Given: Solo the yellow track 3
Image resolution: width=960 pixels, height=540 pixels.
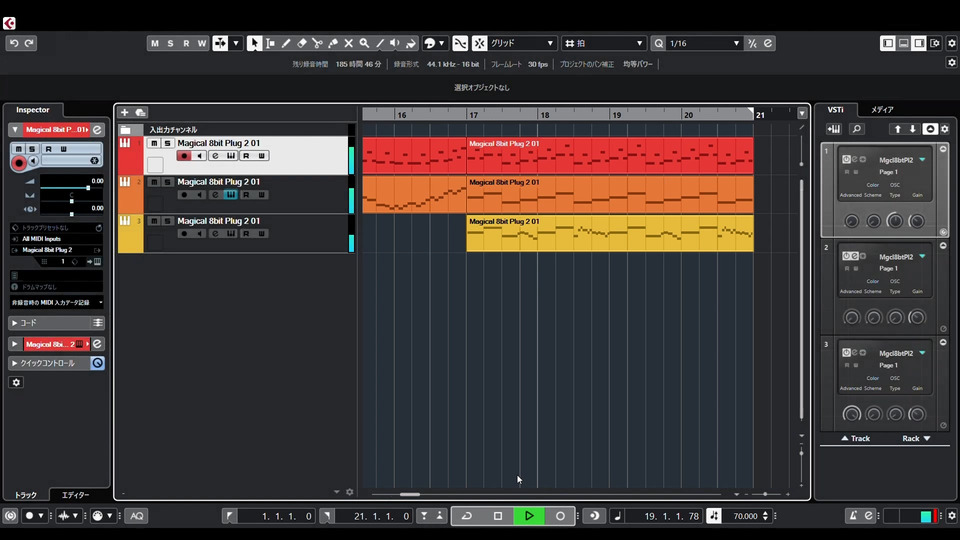Looking at the screenshot, I should 167,221.
